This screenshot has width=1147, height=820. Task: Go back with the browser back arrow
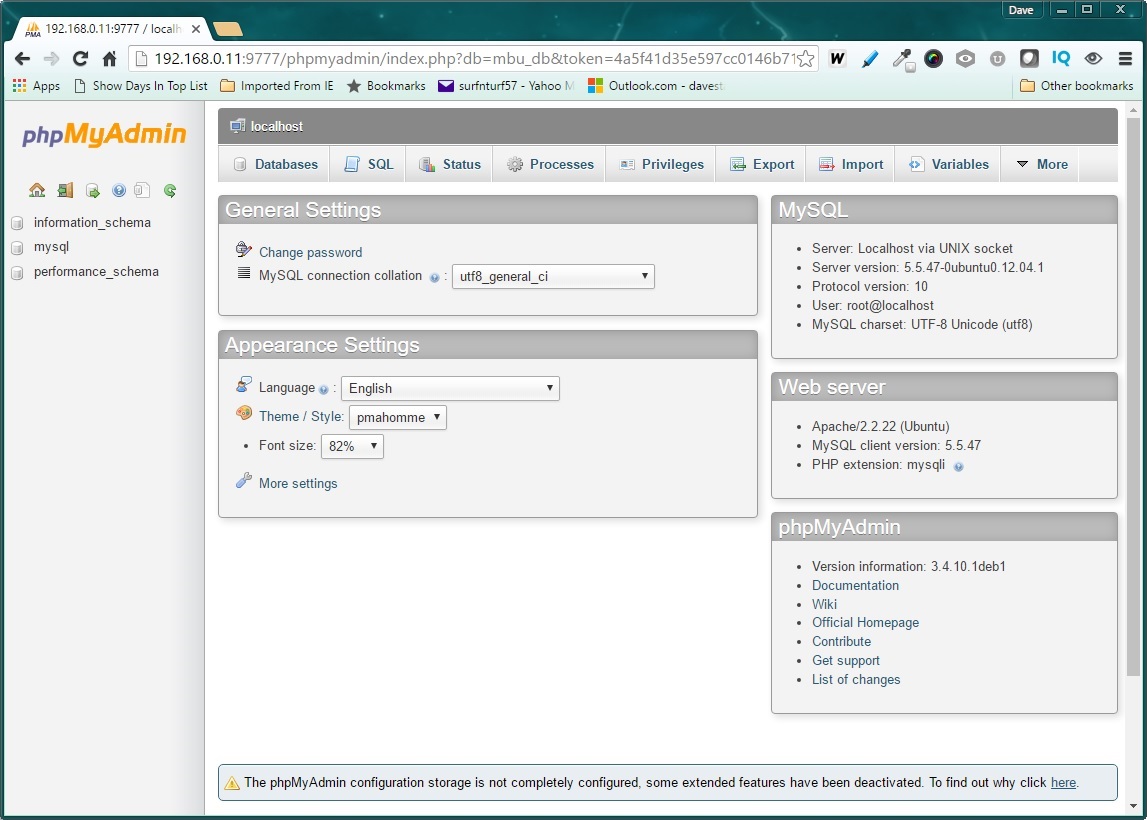click(x=23, y=59)
